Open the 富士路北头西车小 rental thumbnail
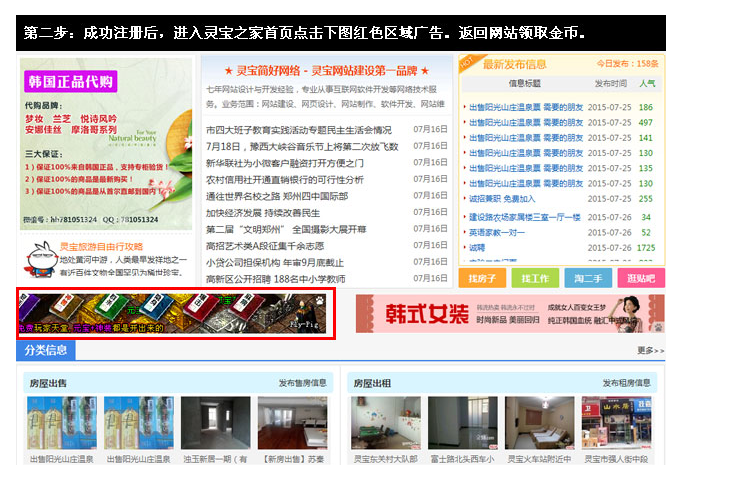The image size is (743, 499). pyautogui.click(x=462, y=423)
